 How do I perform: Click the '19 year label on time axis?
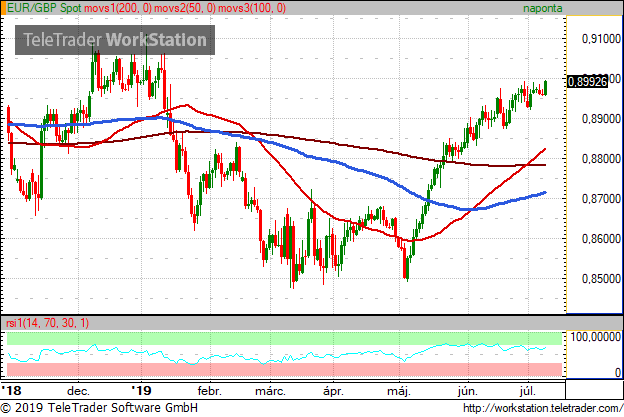142,390
